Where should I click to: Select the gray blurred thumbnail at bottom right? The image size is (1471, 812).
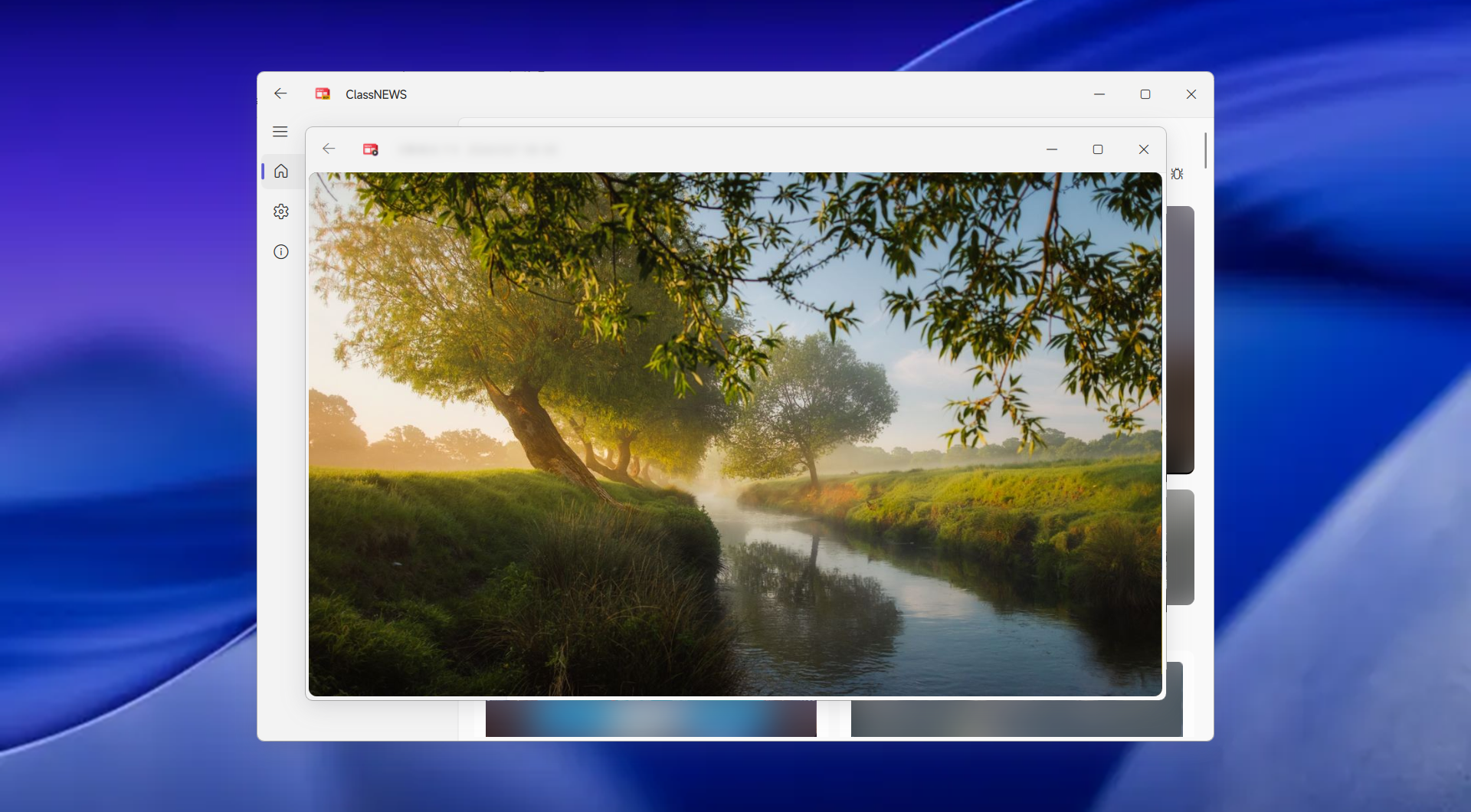click(1016, 719)
